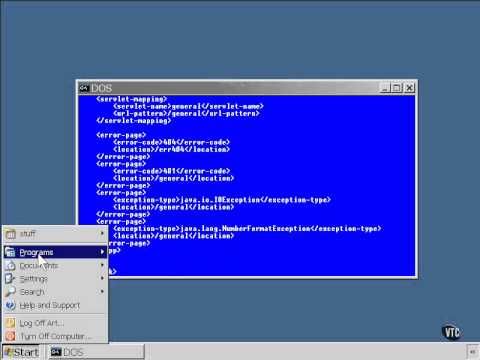This screenshot has width=480, height=360.
Task: Click the DOS taskbar button
Action: tap(95, 352)
